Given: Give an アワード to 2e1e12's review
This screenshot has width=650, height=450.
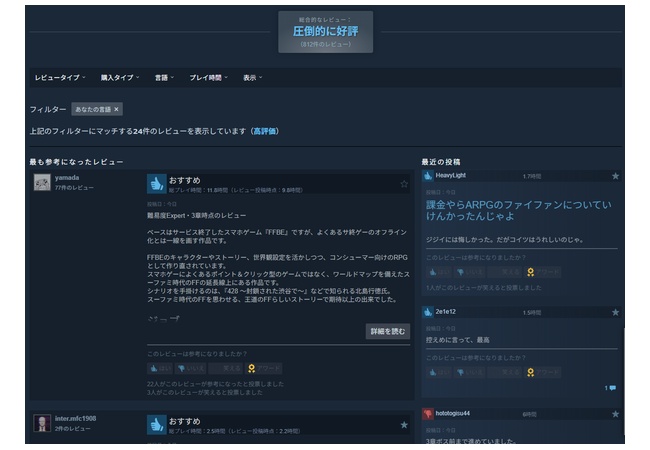Looking at the screenshot, I should (x=543, y=372).
